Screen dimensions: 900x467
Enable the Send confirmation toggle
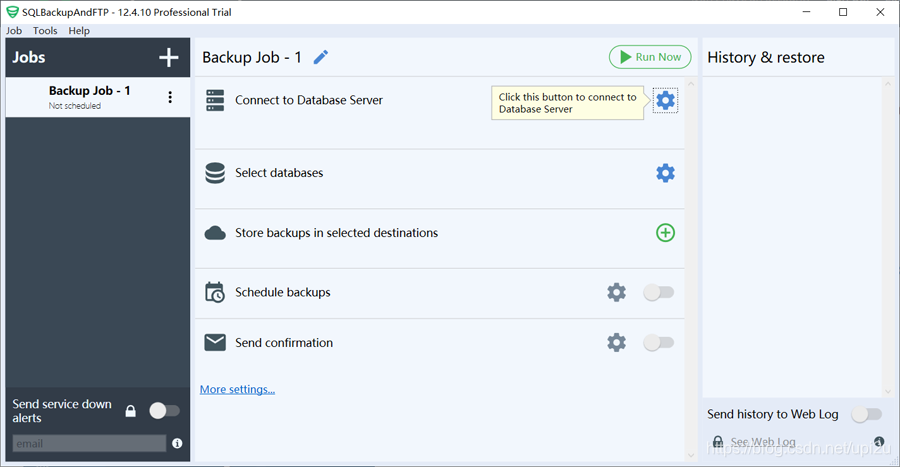click(x=658, y=343)
